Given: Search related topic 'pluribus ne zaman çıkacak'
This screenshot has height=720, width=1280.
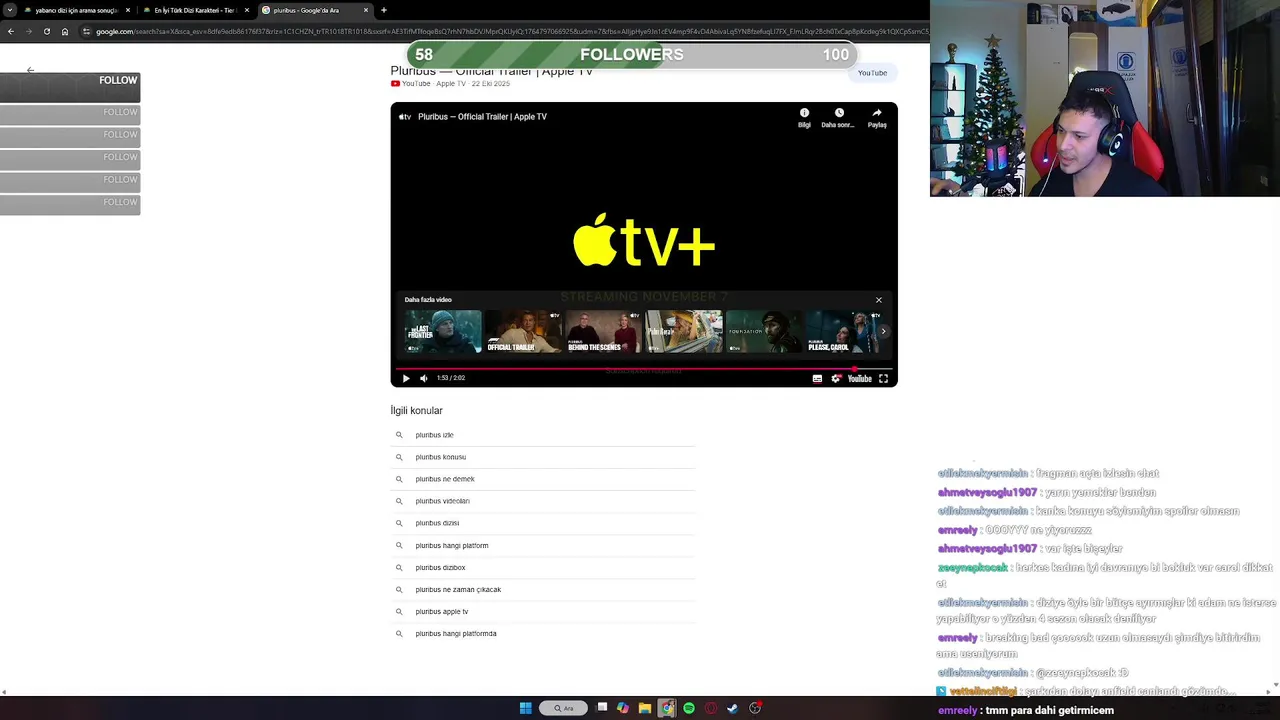Looking at the screenshot, I should (543, 589).
